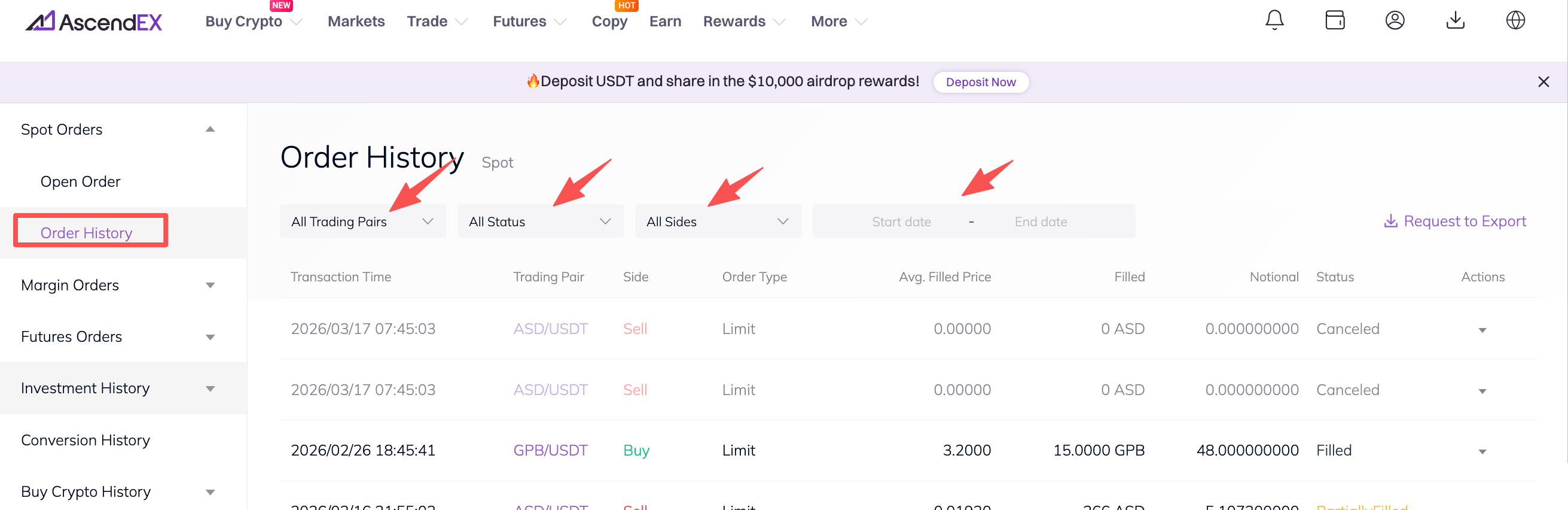This screenshot has width=1568, height=510.
Task: Expand the Margin Orders sidebar section
Action: 210,285
